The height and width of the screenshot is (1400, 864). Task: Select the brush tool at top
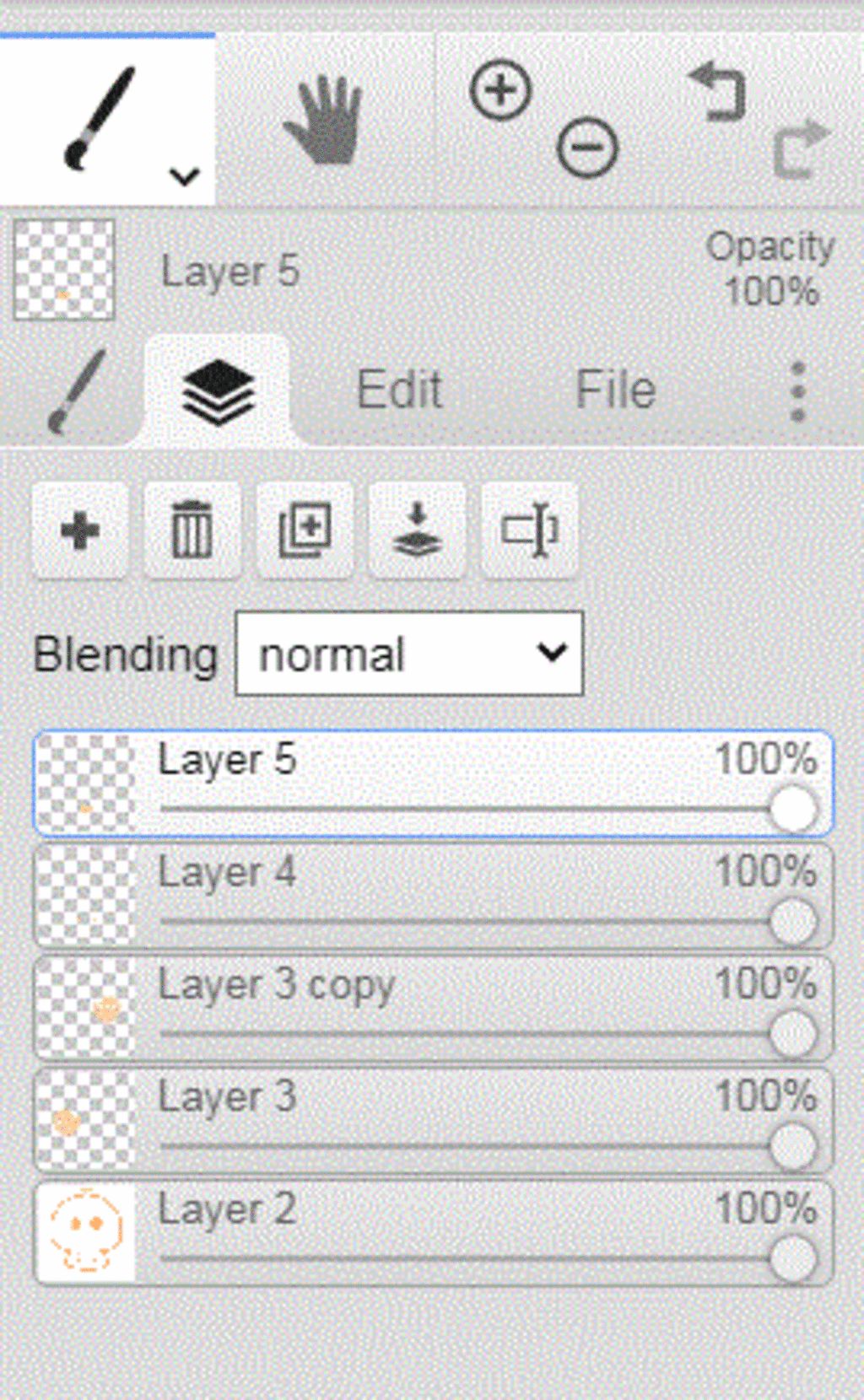pos(100,118)
